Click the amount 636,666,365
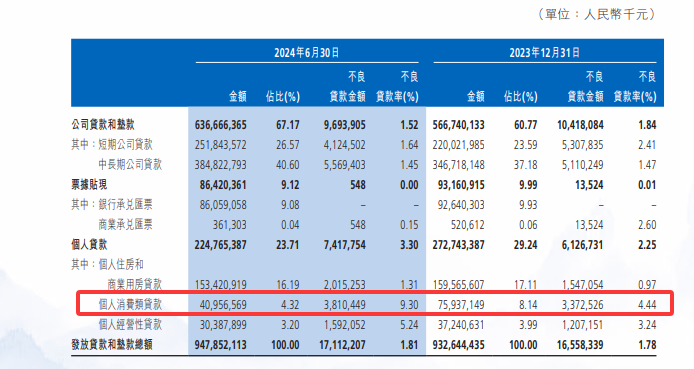The height and width of the screenshot is (369, 694). click(220, 125)
